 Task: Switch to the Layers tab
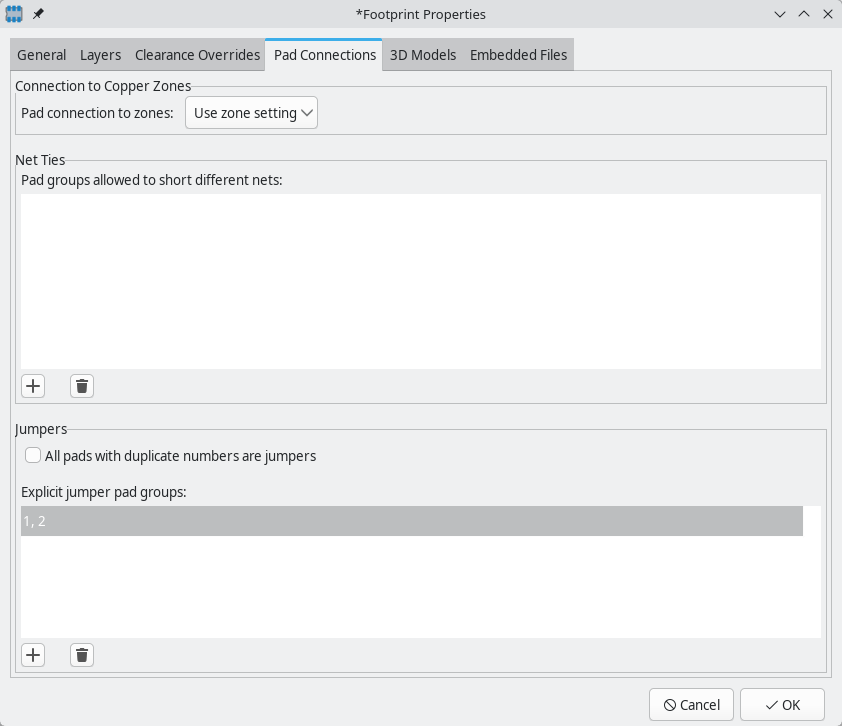tap(100, 55)
